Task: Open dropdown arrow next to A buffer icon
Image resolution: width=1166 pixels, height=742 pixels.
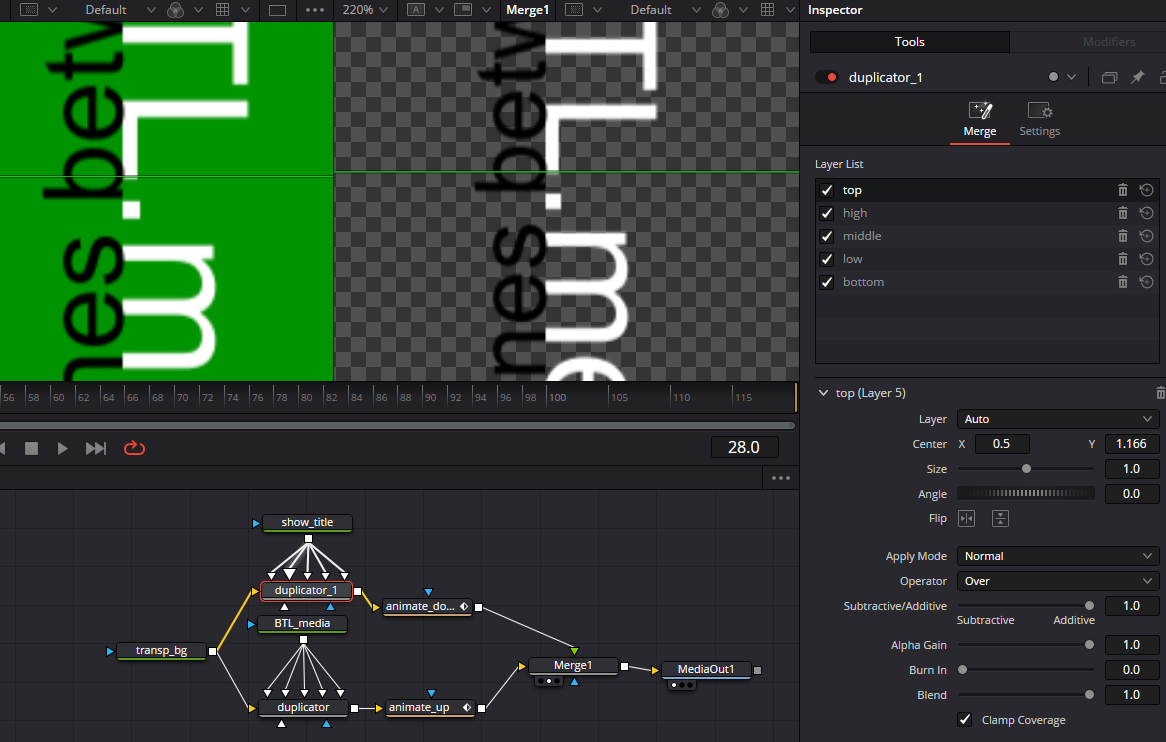Action: [x=439, y=10]
